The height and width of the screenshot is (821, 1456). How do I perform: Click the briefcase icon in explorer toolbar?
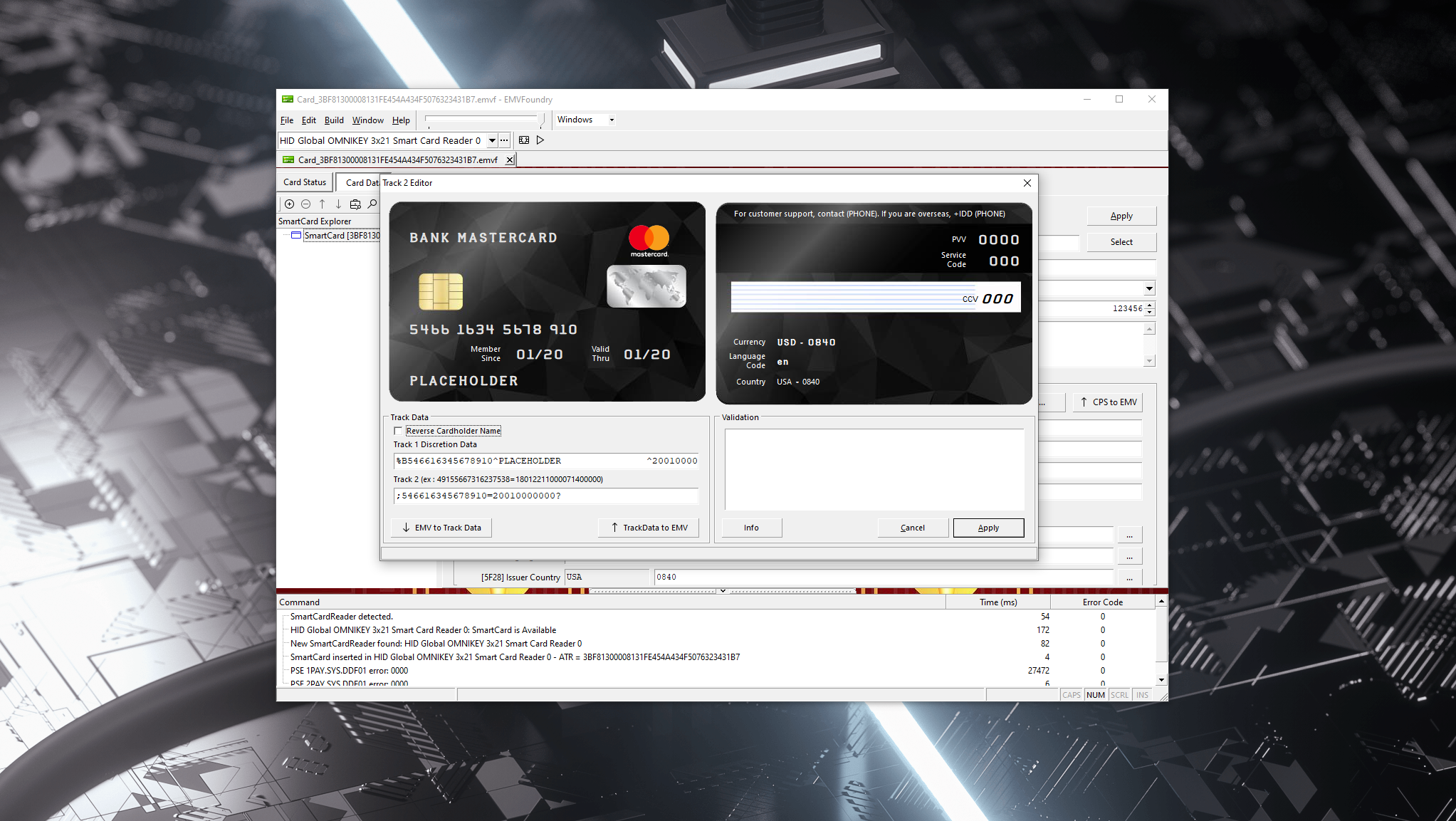355,204
